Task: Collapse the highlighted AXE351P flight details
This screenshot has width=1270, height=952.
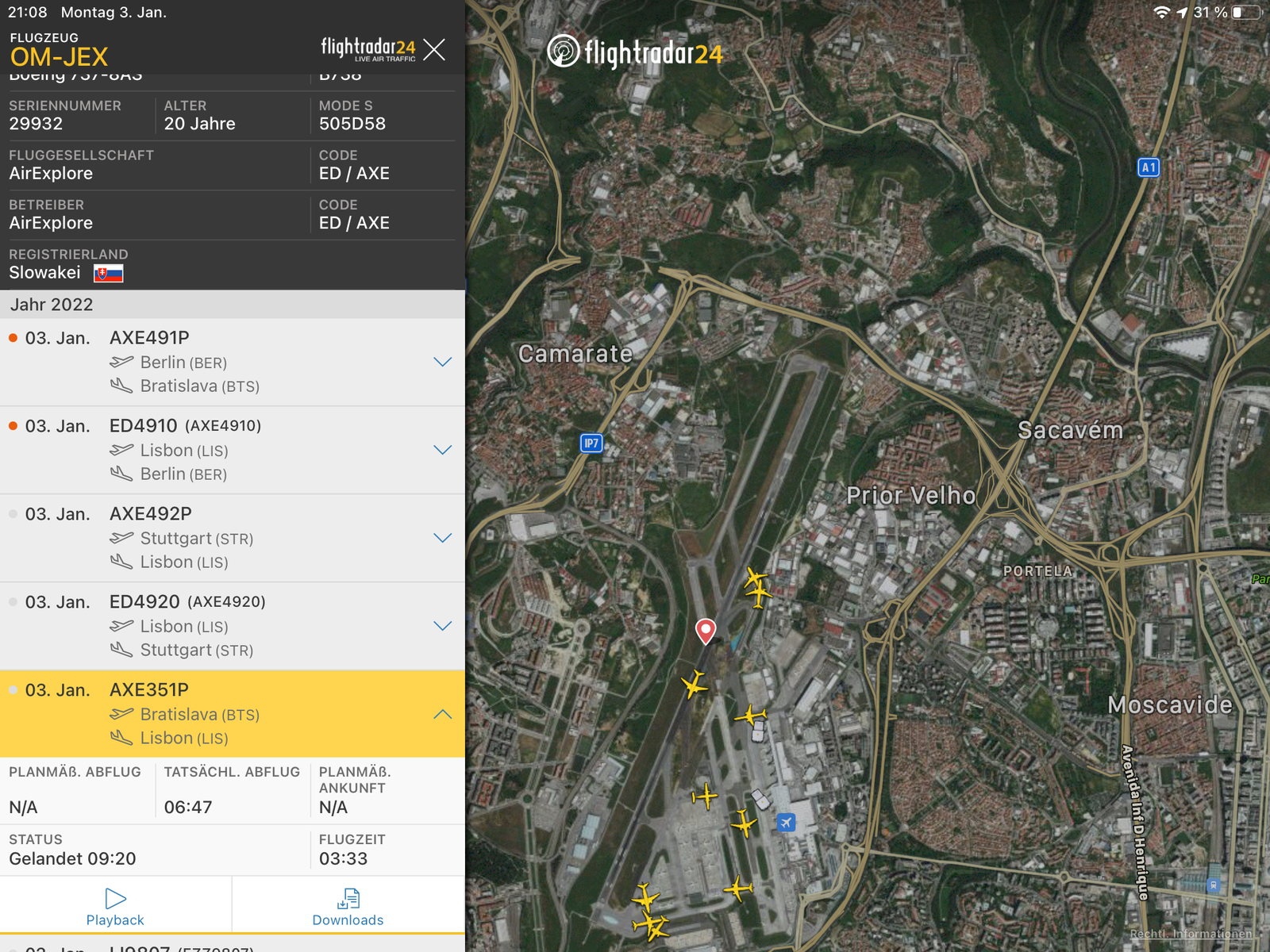Action: coord(442,714)
